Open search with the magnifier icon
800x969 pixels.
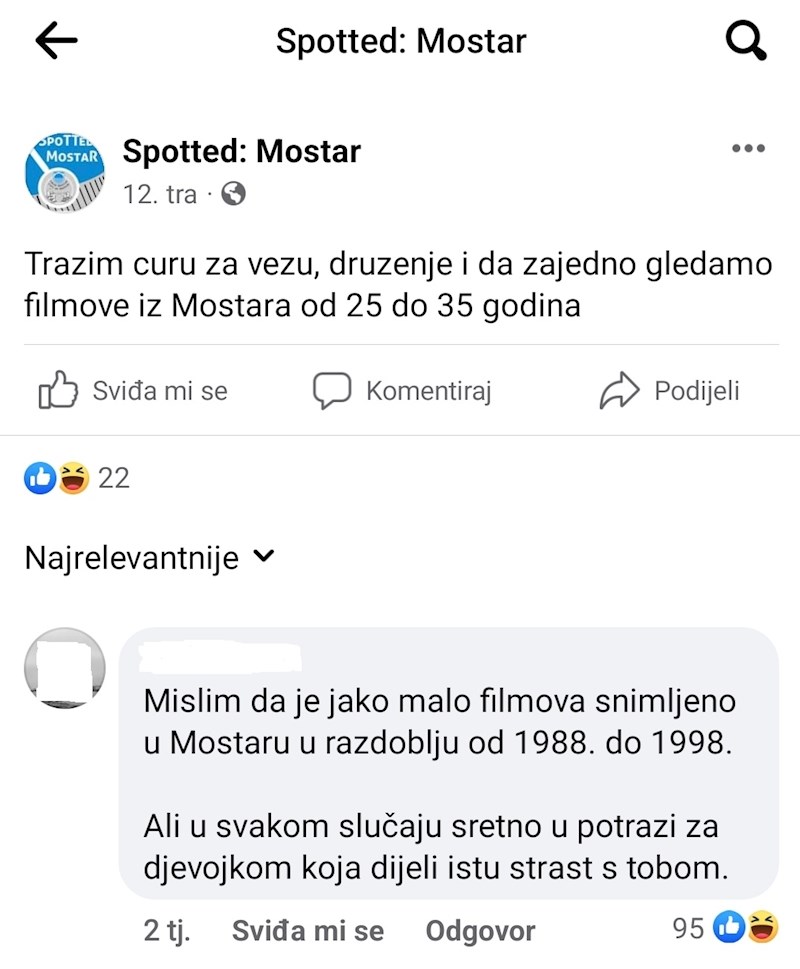point(745,41)
